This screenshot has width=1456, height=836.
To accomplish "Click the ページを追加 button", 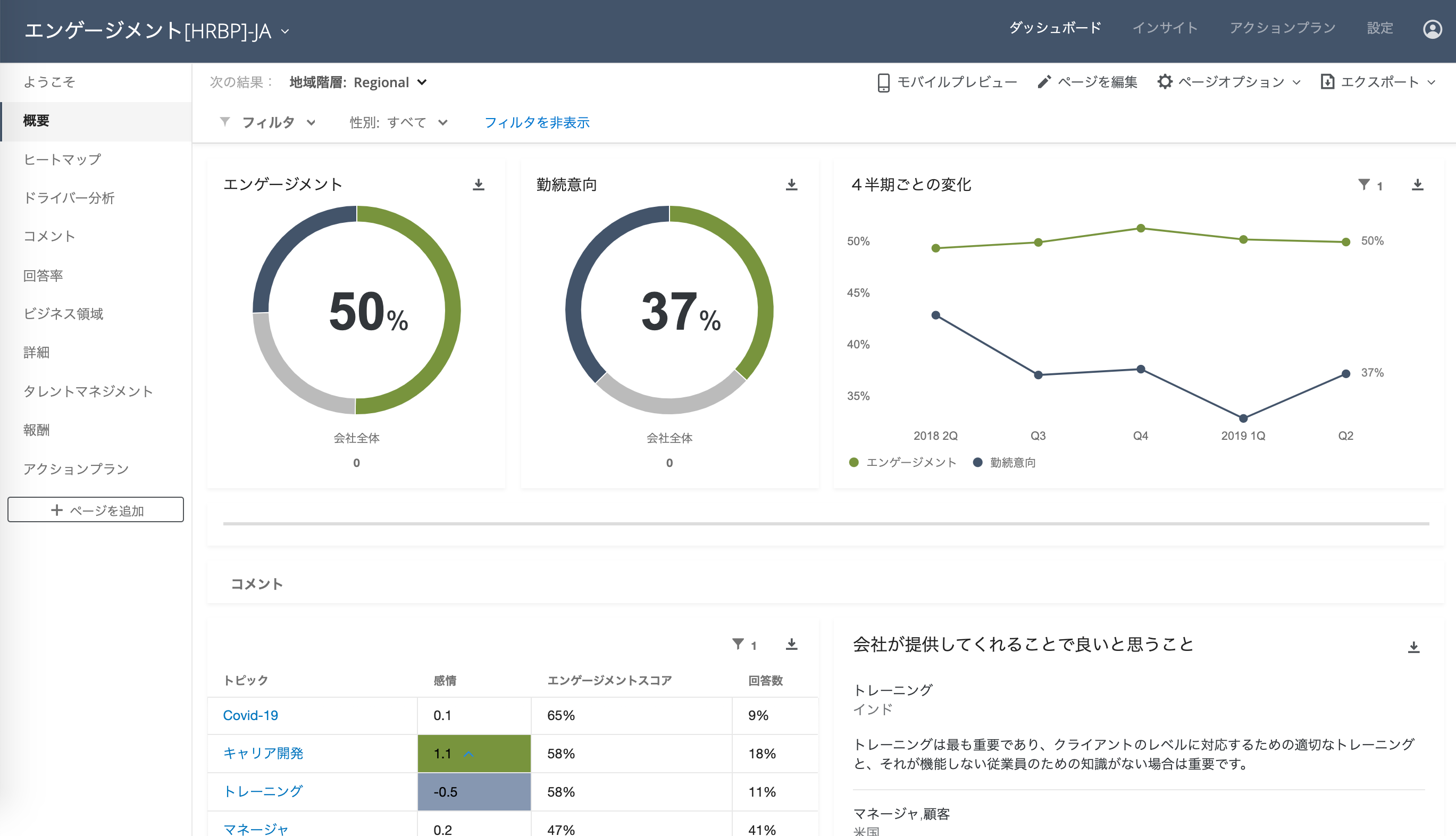I will [95, 509].
